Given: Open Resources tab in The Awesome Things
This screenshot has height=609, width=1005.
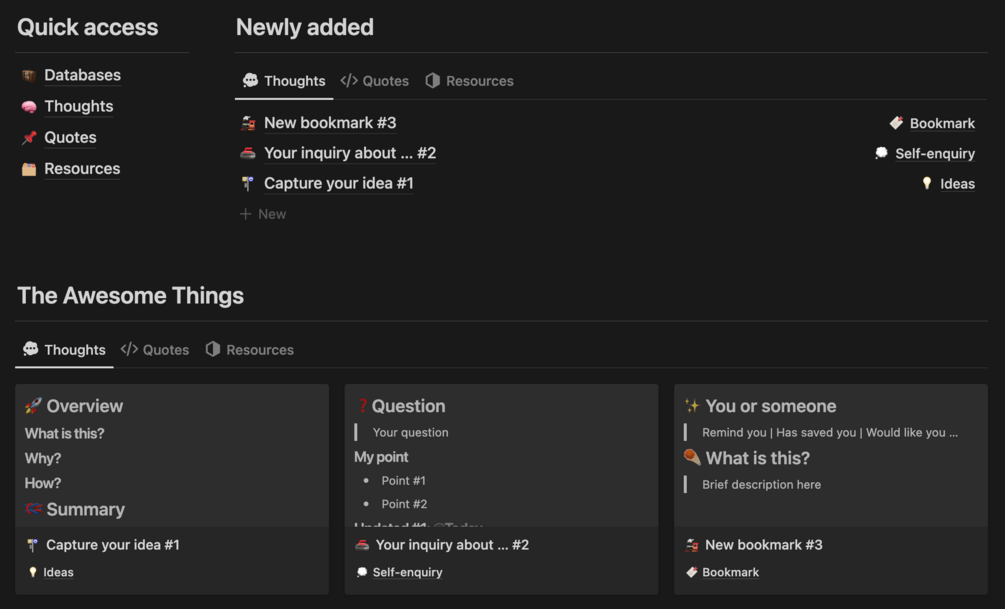Looking at the screenshot, I should (x=249, y=350).
